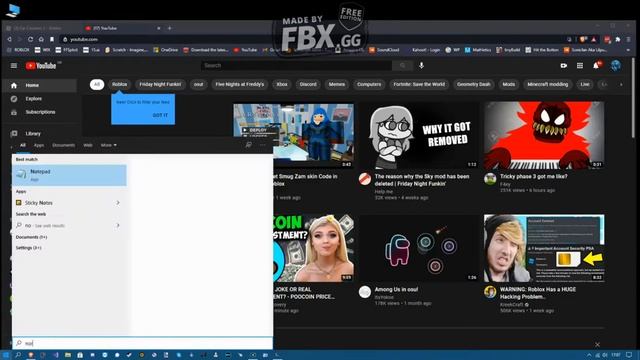Screen dimensions: 640x360
Task: Click the Documents results group
Action: coord(31,237)
